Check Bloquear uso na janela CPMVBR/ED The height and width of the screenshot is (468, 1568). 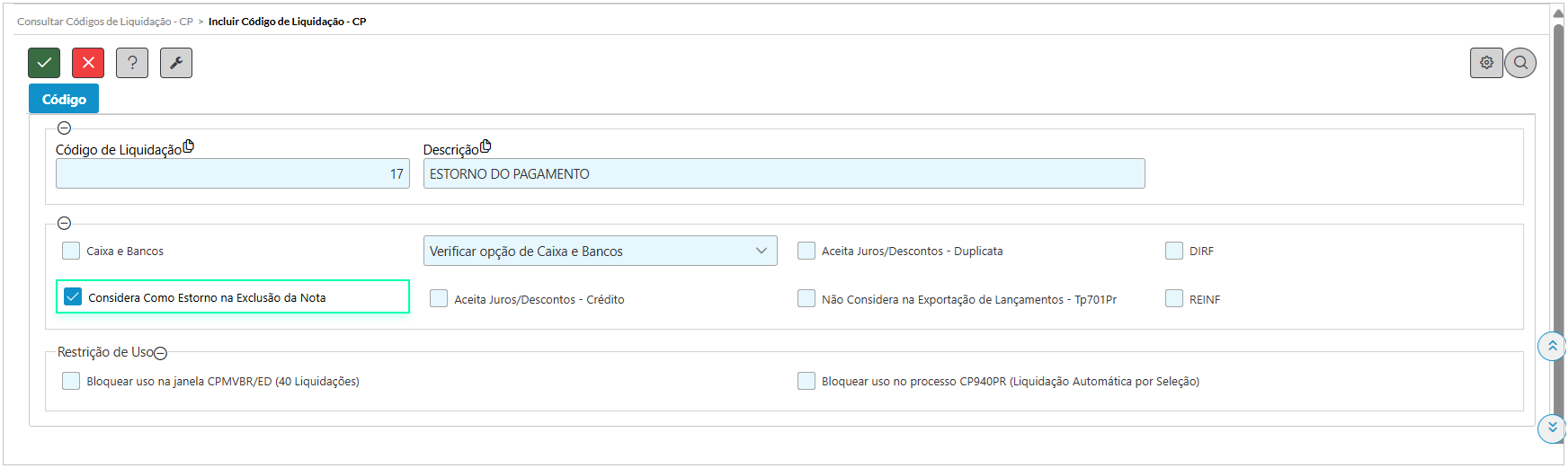pos(71,381)
